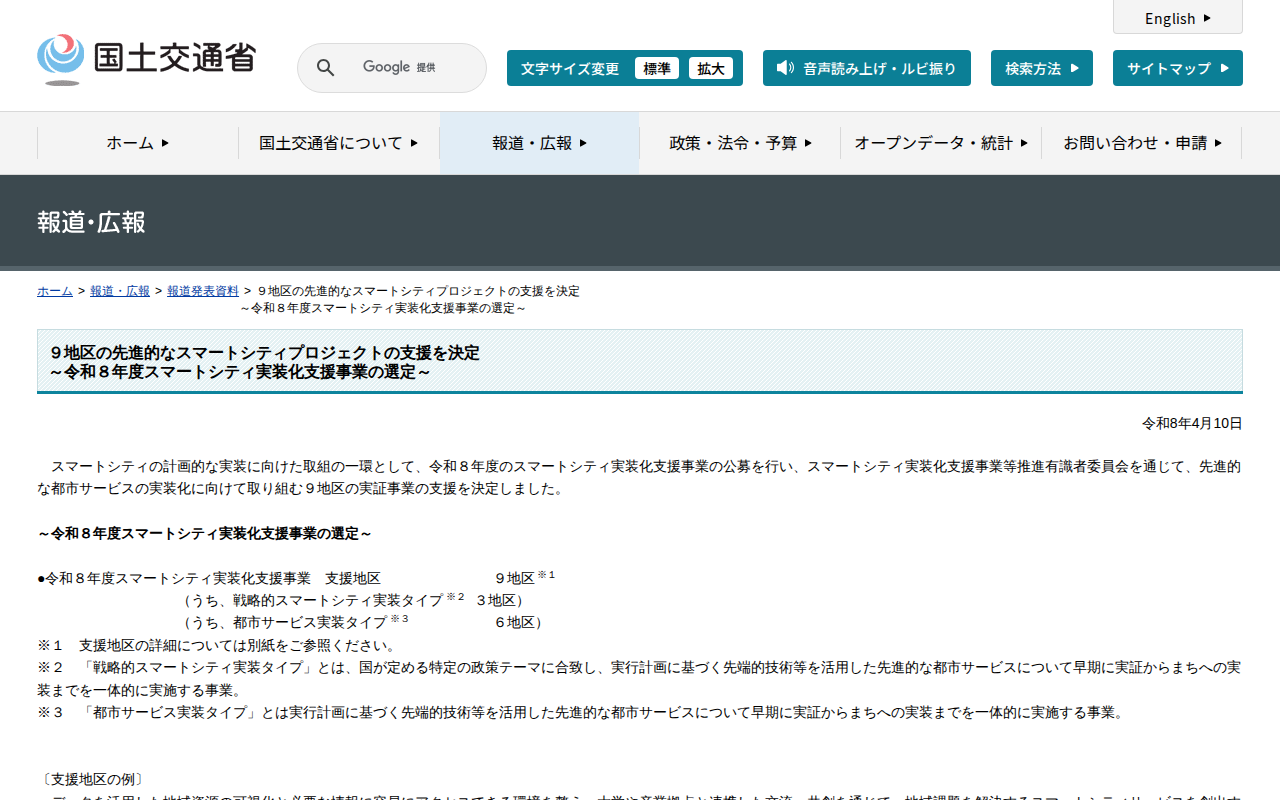Click the arrow next to 政策・法令・予算
This screenshot has height=800, width=1280.
click(x=808, y=143)
